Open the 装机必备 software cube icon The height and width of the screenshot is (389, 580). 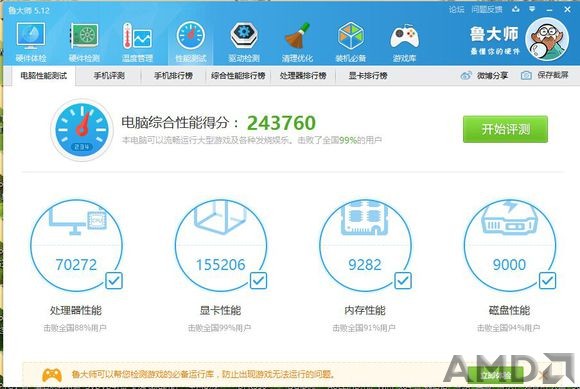[x=351, y=41]
